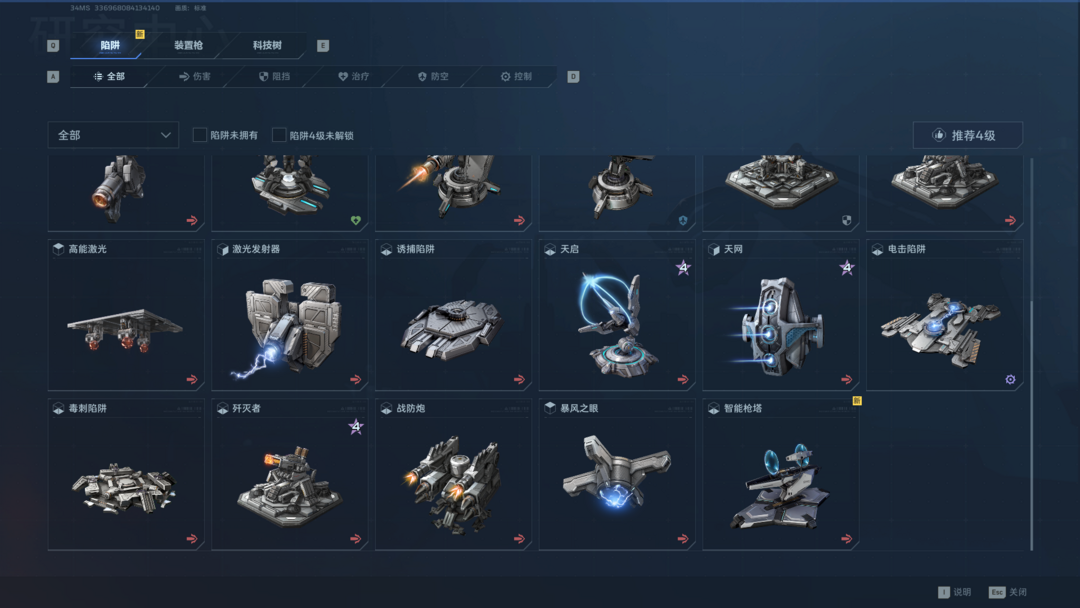
Task: Click the 暴风之眼 trap icon
Action: coord(616,471)
